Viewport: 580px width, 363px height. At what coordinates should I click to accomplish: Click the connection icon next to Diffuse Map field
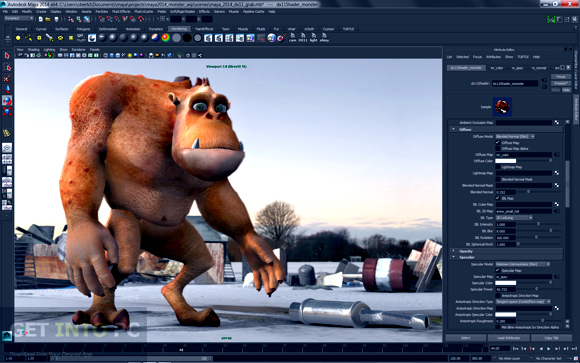tap(556, 155)
